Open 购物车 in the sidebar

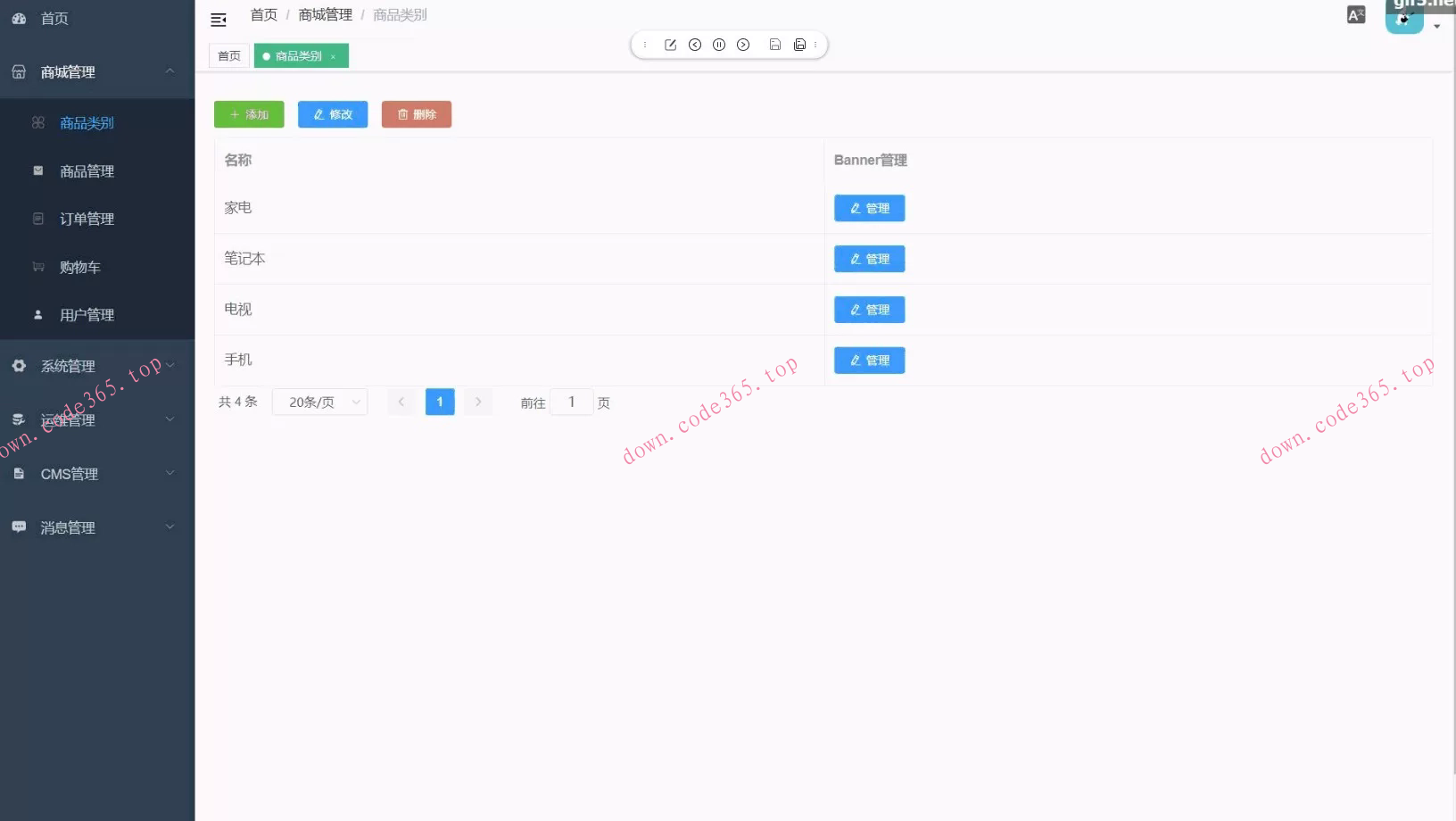coord(97,267)
